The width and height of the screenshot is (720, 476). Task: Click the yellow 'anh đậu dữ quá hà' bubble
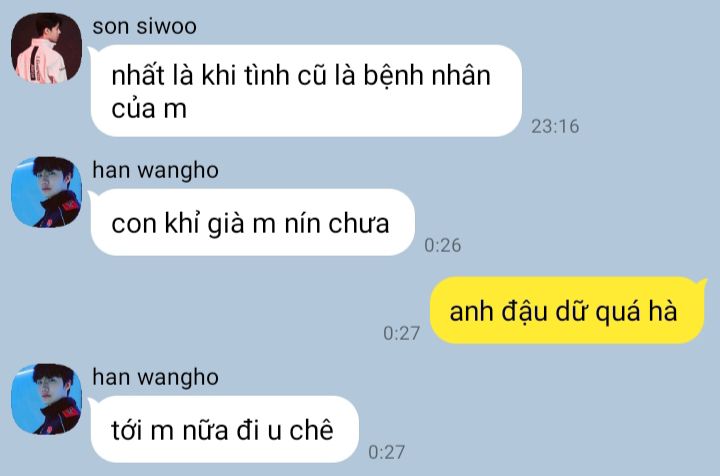tap(567, 310)
